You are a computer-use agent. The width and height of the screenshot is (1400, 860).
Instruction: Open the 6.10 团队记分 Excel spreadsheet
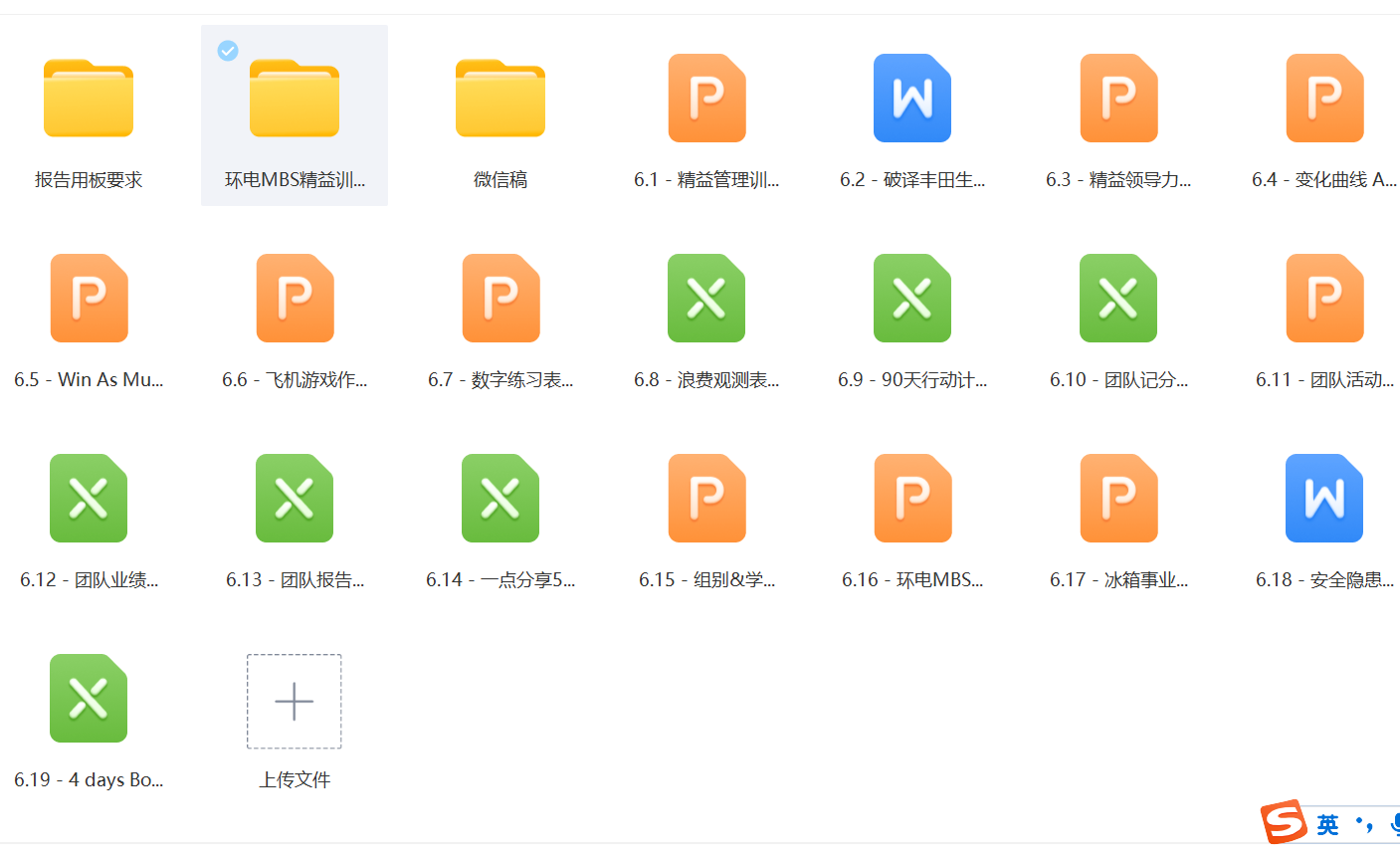click(x=1118, y=298)
